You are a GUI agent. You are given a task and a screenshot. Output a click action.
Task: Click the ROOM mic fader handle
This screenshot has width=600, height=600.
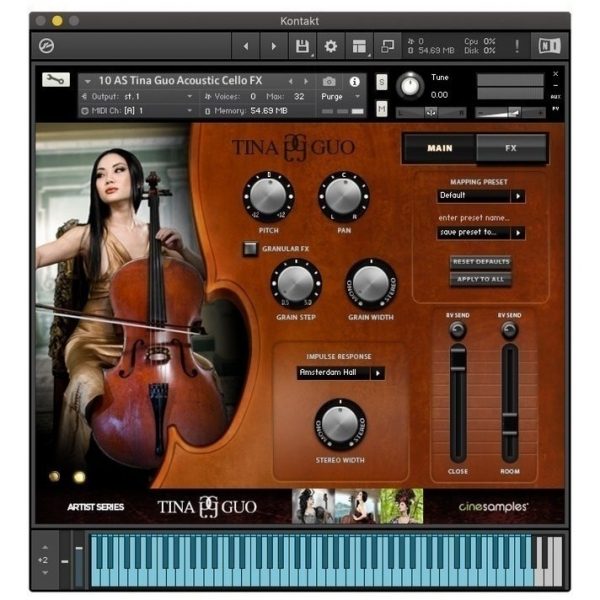510,424
